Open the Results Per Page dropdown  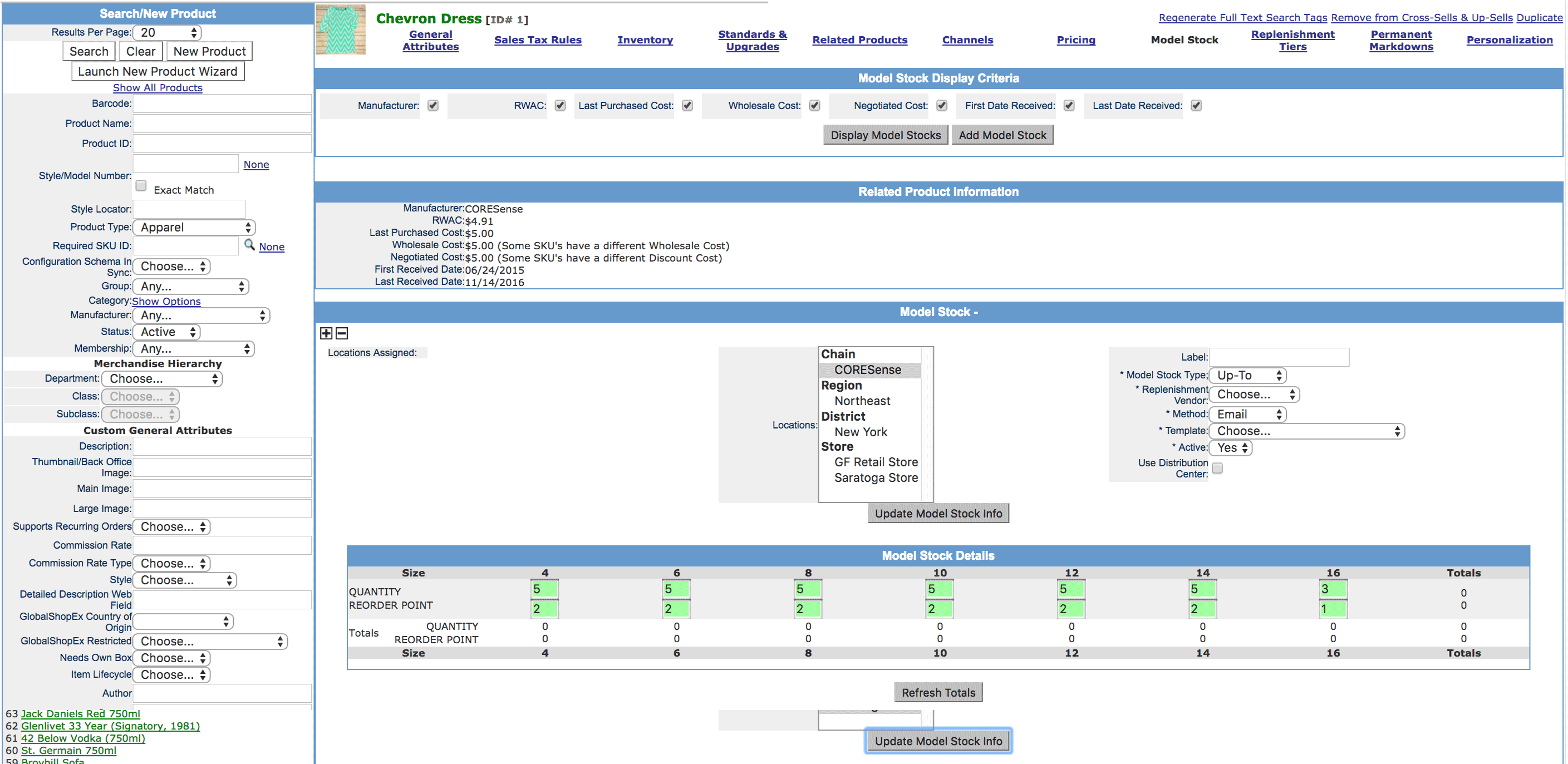coord(168,33)
